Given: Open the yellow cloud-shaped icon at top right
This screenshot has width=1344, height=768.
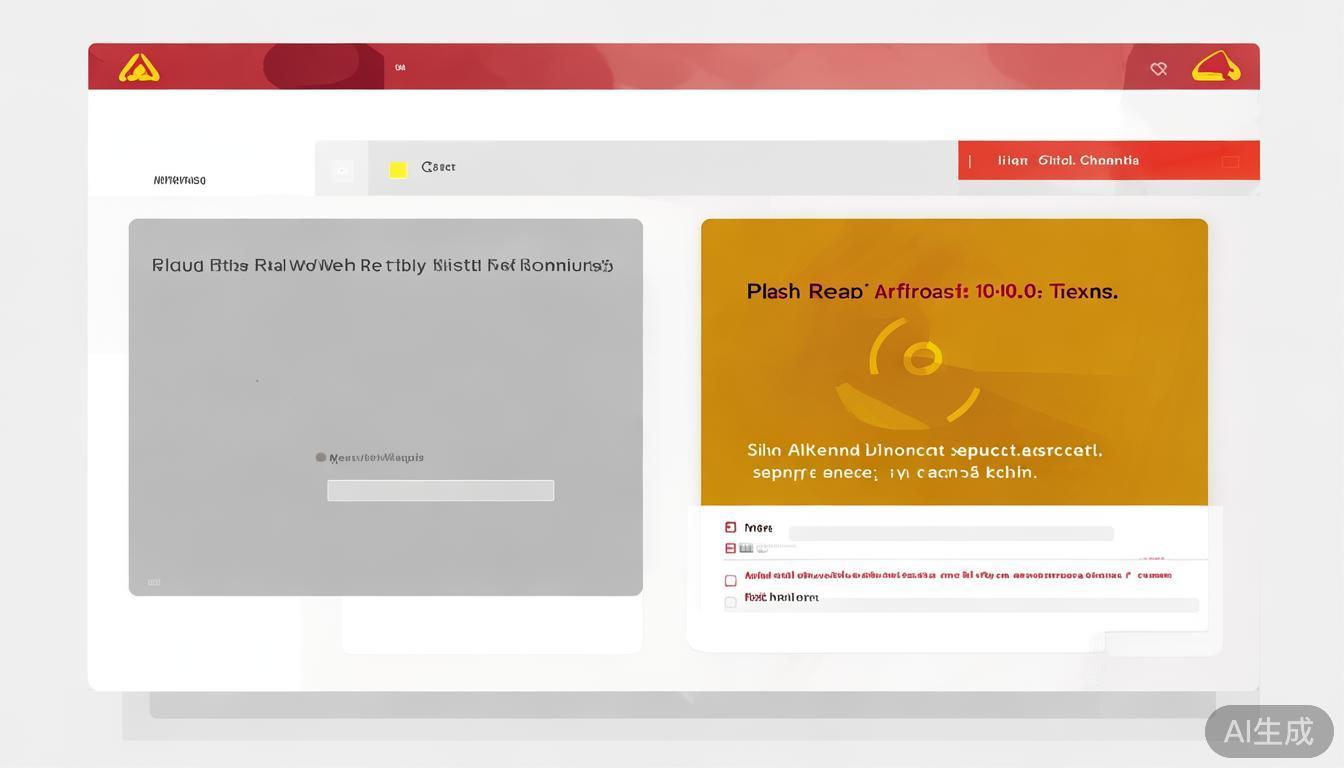Looking at the screenshot, I should tap(1216, 67).
